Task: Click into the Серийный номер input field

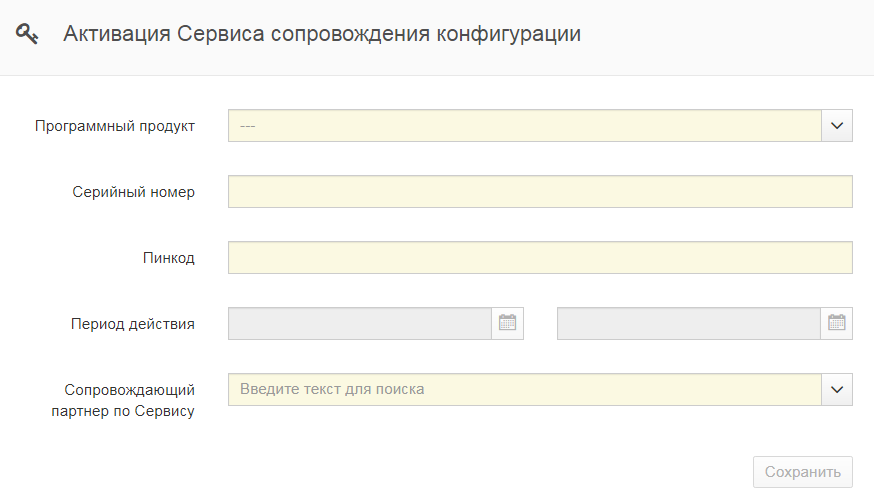Action: (x=540, y=192)
